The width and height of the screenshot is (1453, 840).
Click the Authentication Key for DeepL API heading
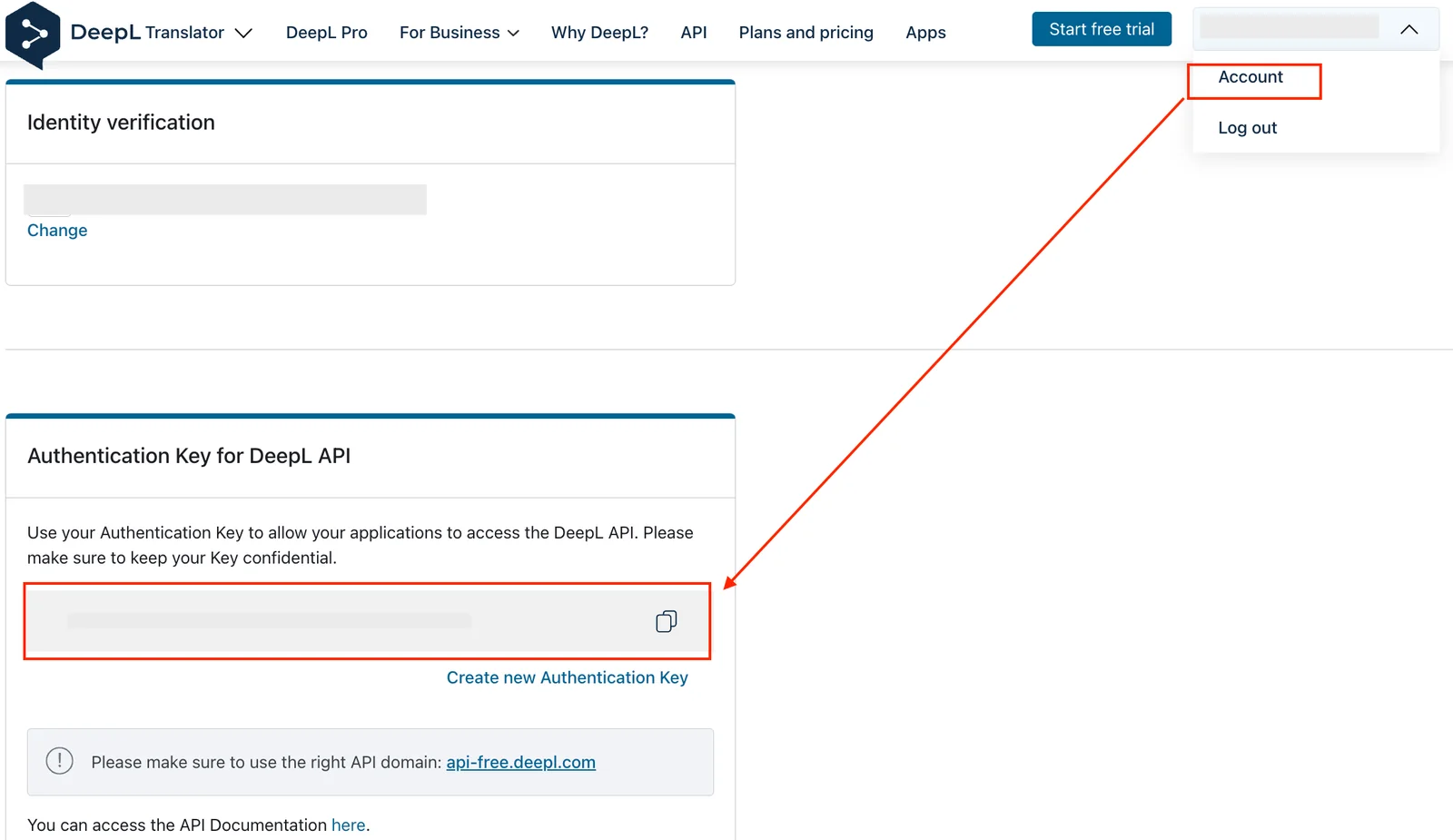click(189, 456)
